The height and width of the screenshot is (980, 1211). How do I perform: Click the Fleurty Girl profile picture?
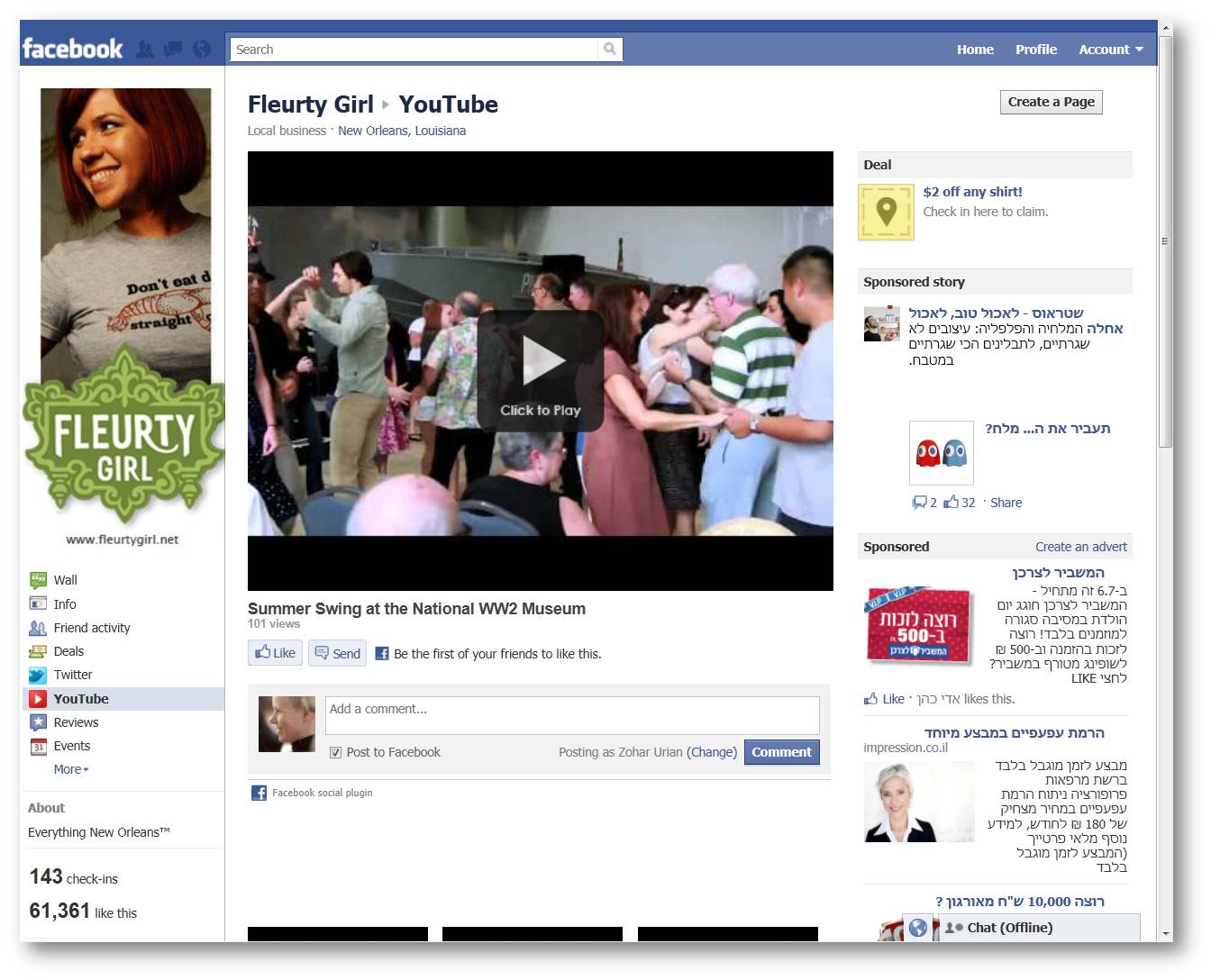[x=123, y=318]
